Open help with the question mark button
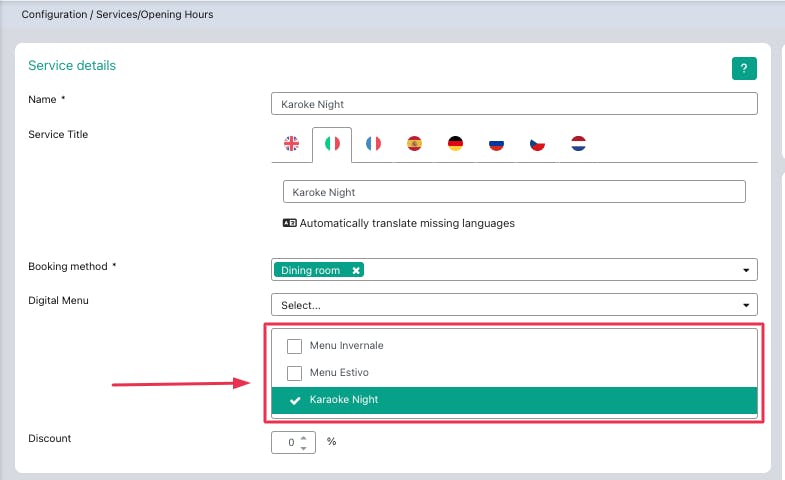The image size is (785, 480). click(x=744, y=68)
